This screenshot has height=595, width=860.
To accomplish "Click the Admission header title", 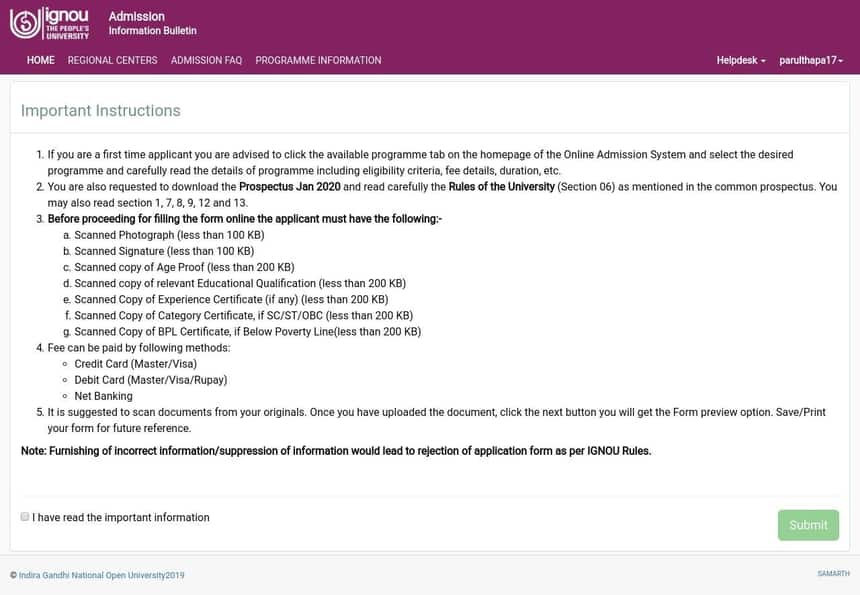I will [x=136, y=17].
